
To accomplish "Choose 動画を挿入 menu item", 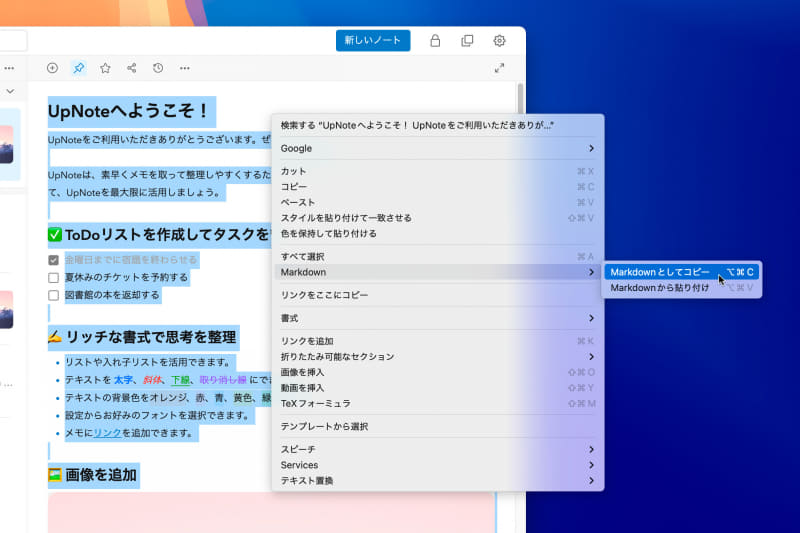I will pyautogui.click(x=438, y=388).
